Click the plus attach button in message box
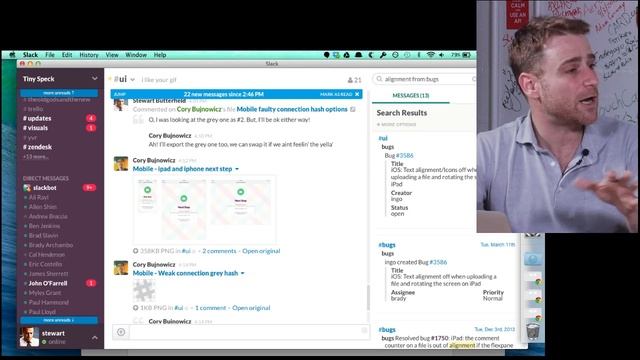The height and width of the screenshot is (360, 640). [x=121, y=332]
